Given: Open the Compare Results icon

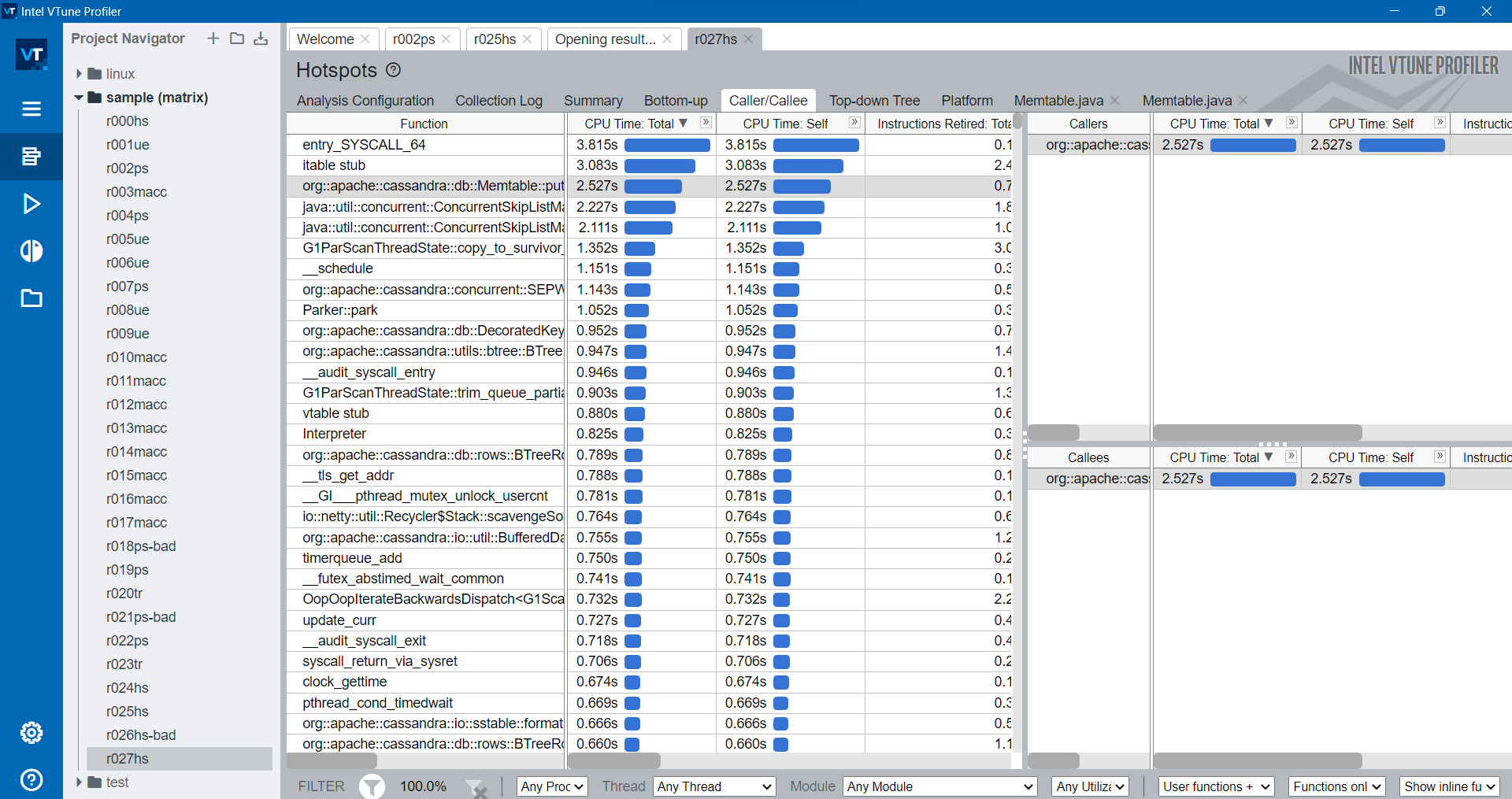Looking at the screenshot, I should click(x=31, y=251).
